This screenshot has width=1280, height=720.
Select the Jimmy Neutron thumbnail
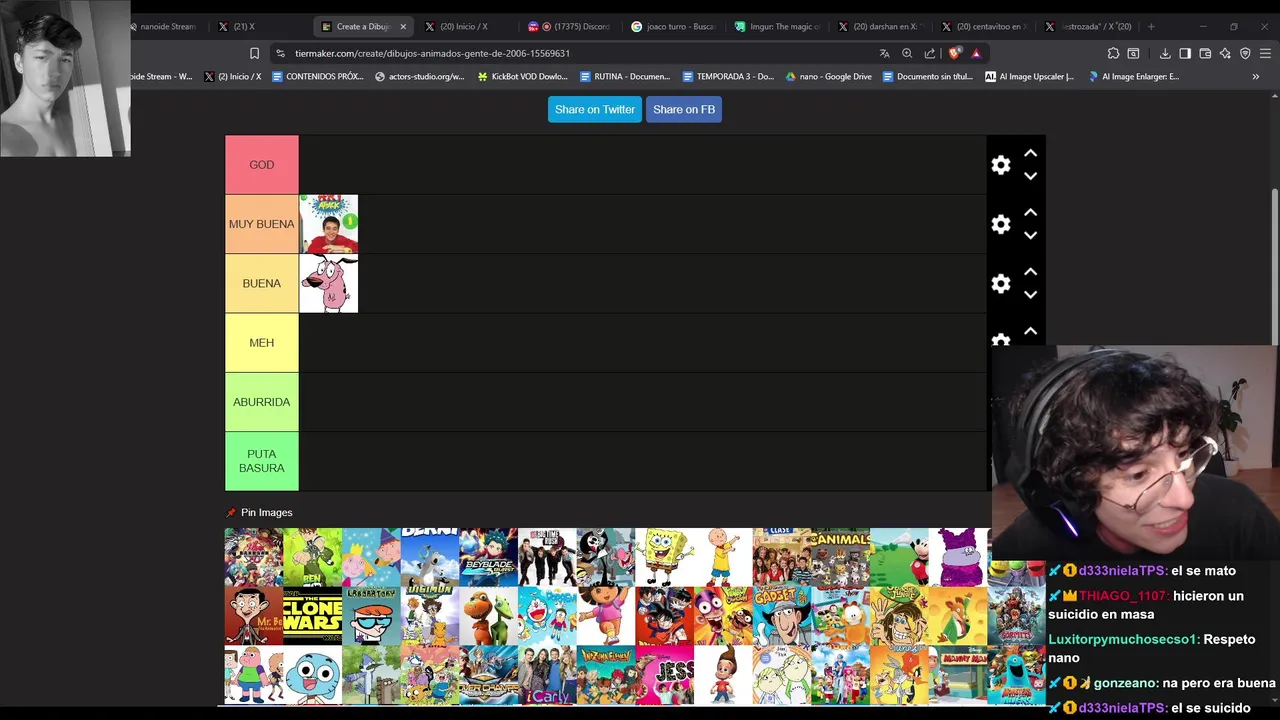click(724, 675)
